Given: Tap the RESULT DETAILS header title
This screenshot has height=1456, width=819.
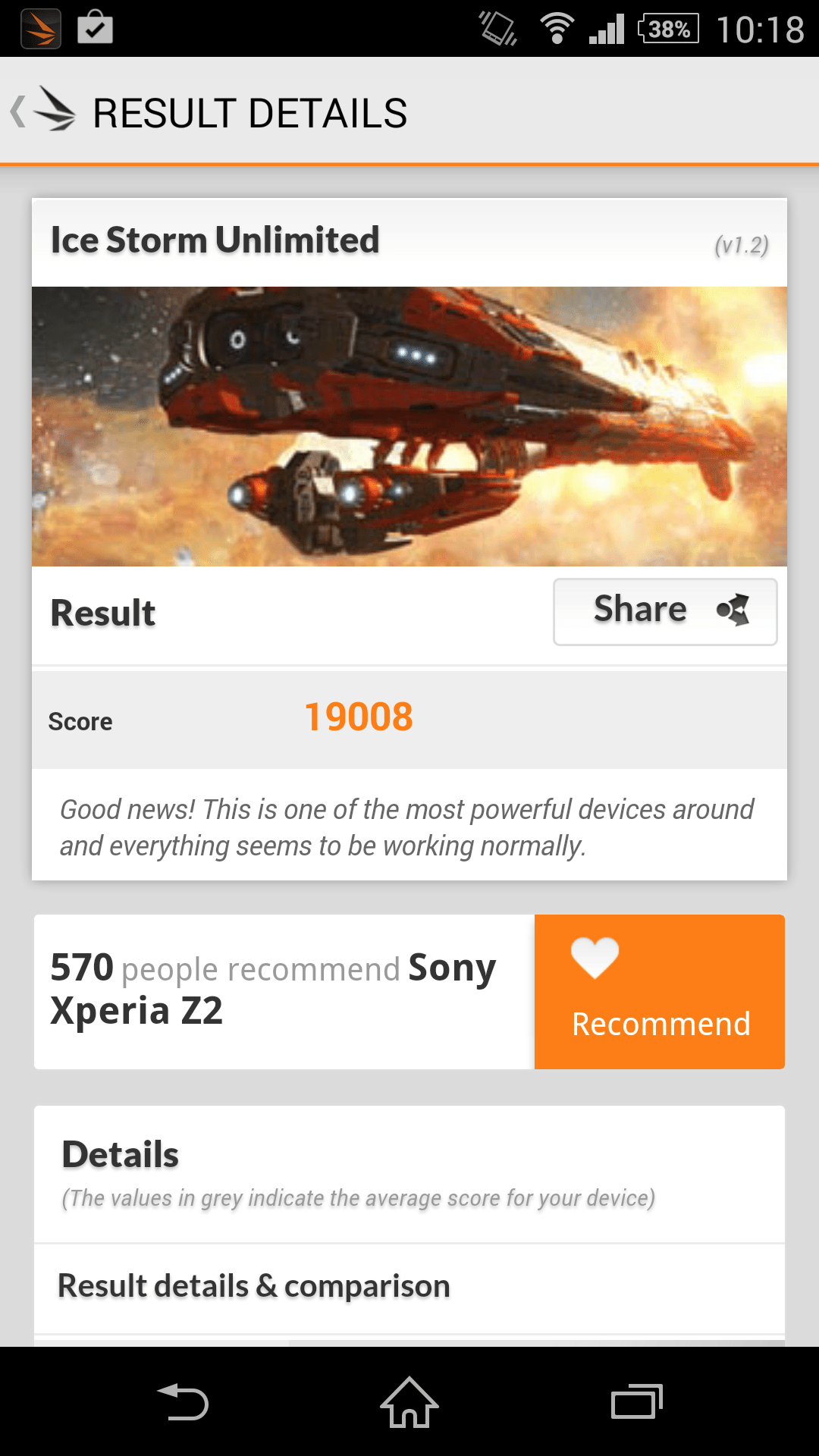Looking at the screenshot, I should 250,113.
